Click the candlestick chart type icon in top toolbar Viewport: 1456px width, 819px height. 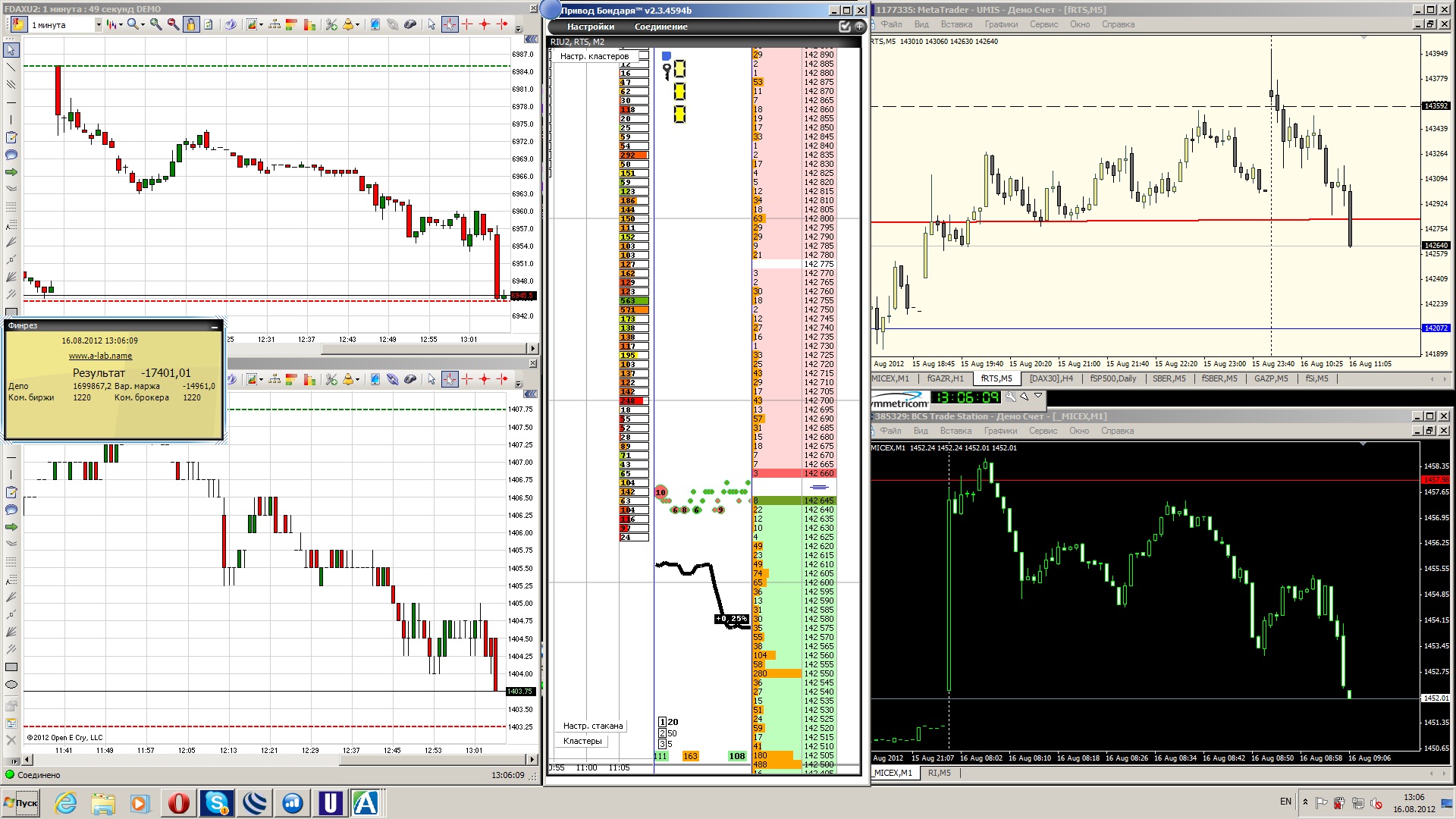[x=111, y=25]
